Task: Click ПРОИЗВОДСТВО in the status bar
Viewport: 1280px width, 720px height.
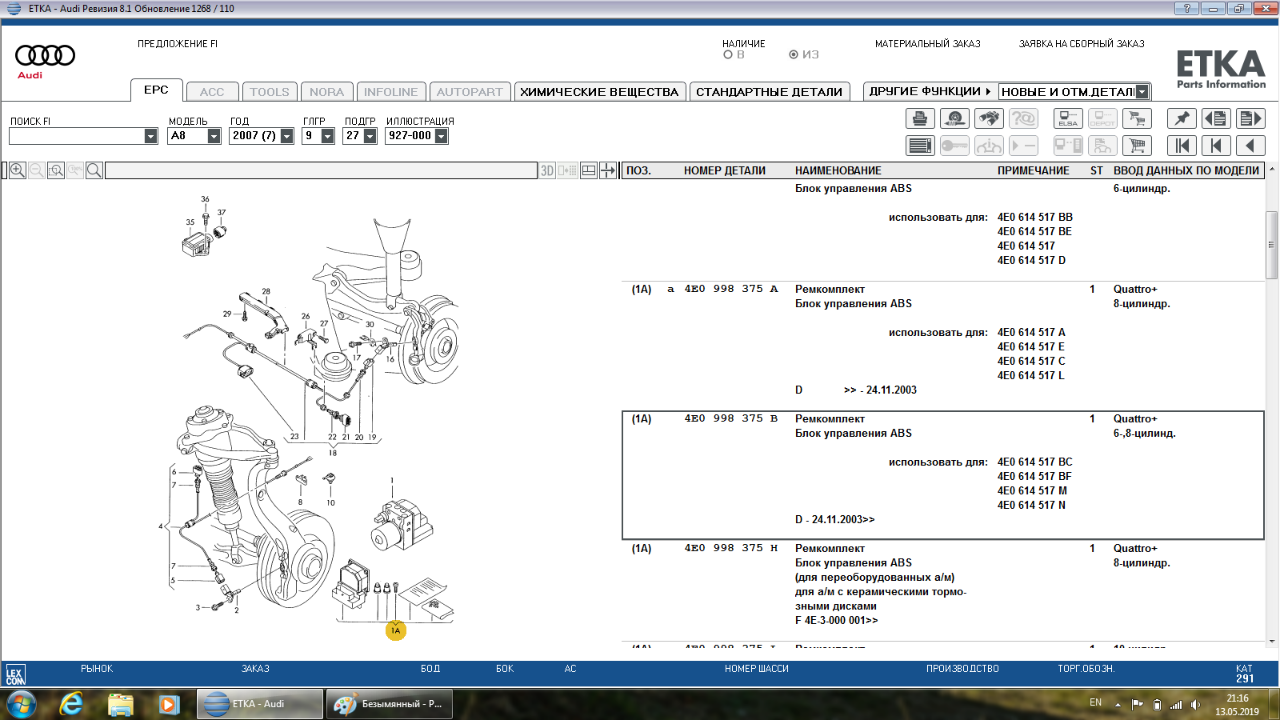Action: (x=962, y=668)
